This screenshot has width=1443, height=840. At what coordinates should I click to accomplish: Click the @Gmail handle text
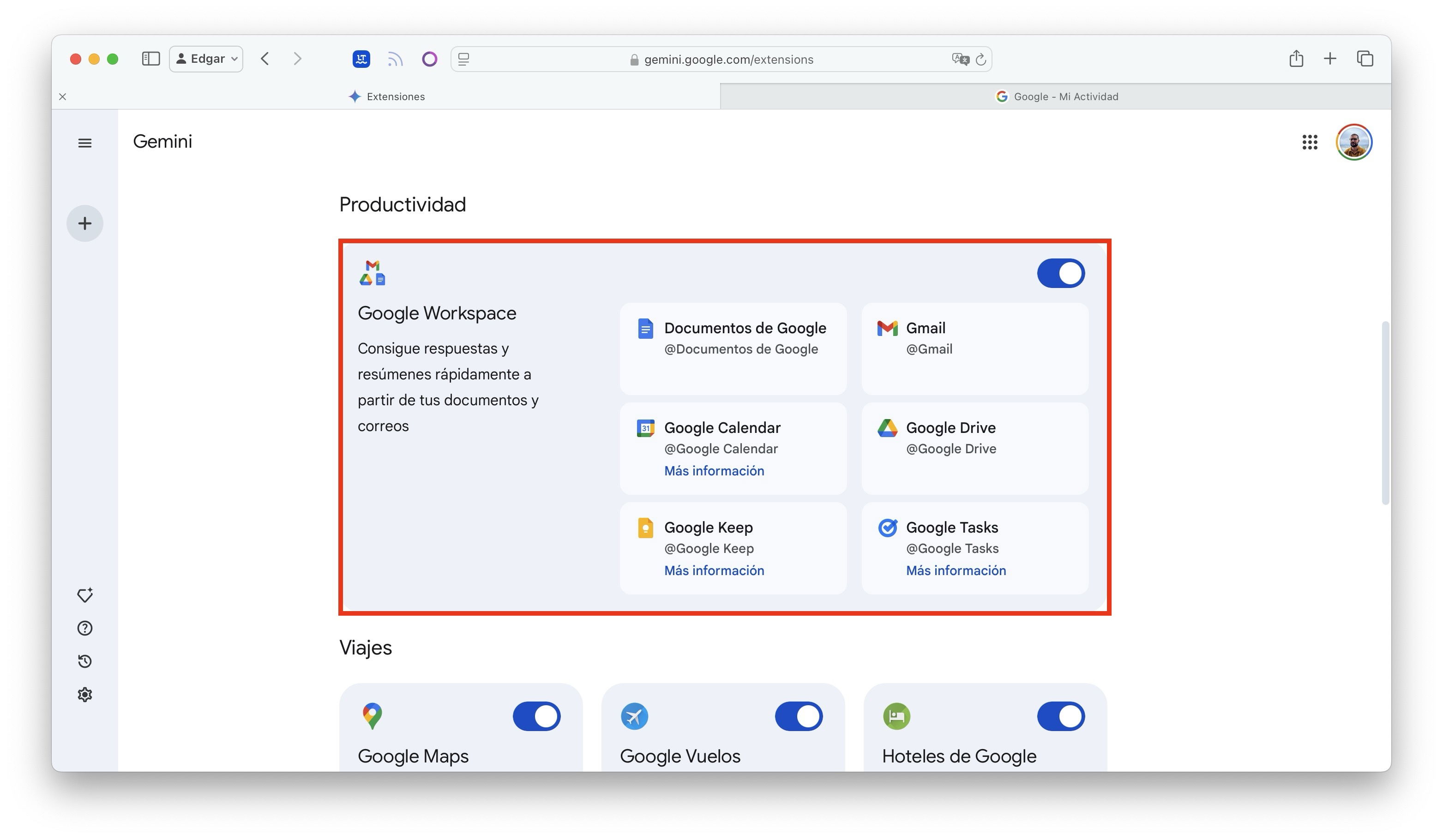coord(929,349)
